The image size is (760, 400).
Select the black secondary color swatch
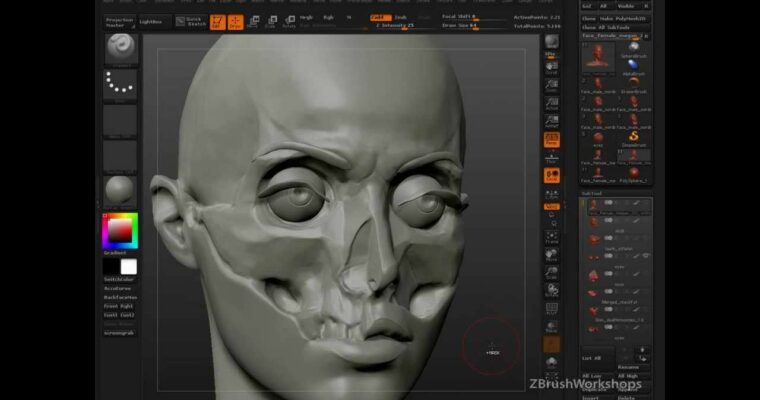111,266
